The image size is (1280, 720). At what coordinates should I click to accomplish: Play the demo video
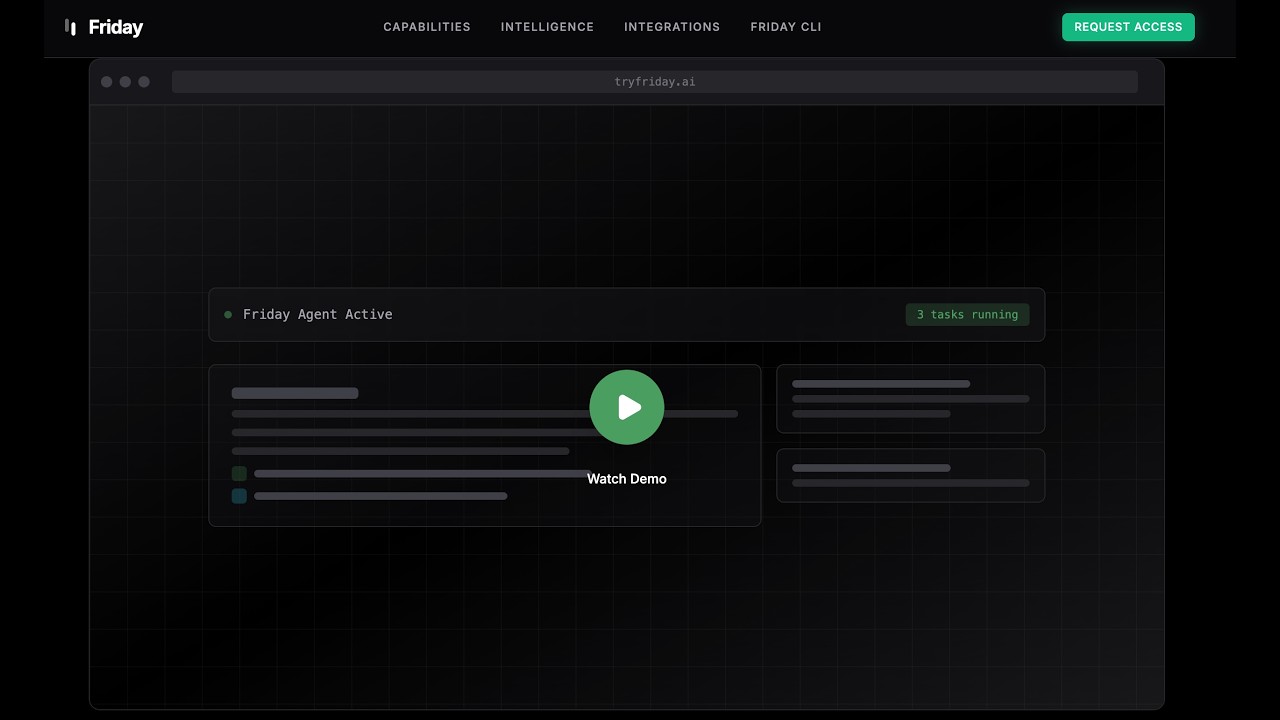627,407
